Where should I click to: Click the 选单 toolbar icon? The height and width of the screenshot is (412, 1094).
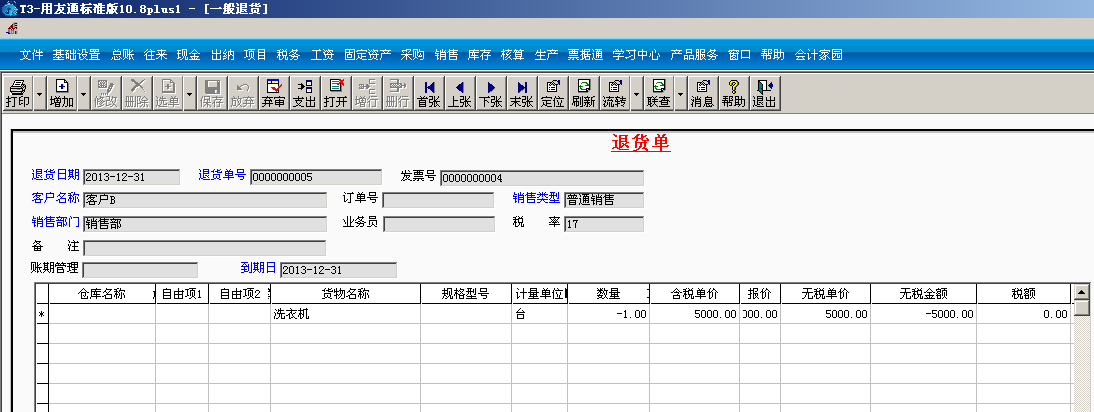coord(167,93)
